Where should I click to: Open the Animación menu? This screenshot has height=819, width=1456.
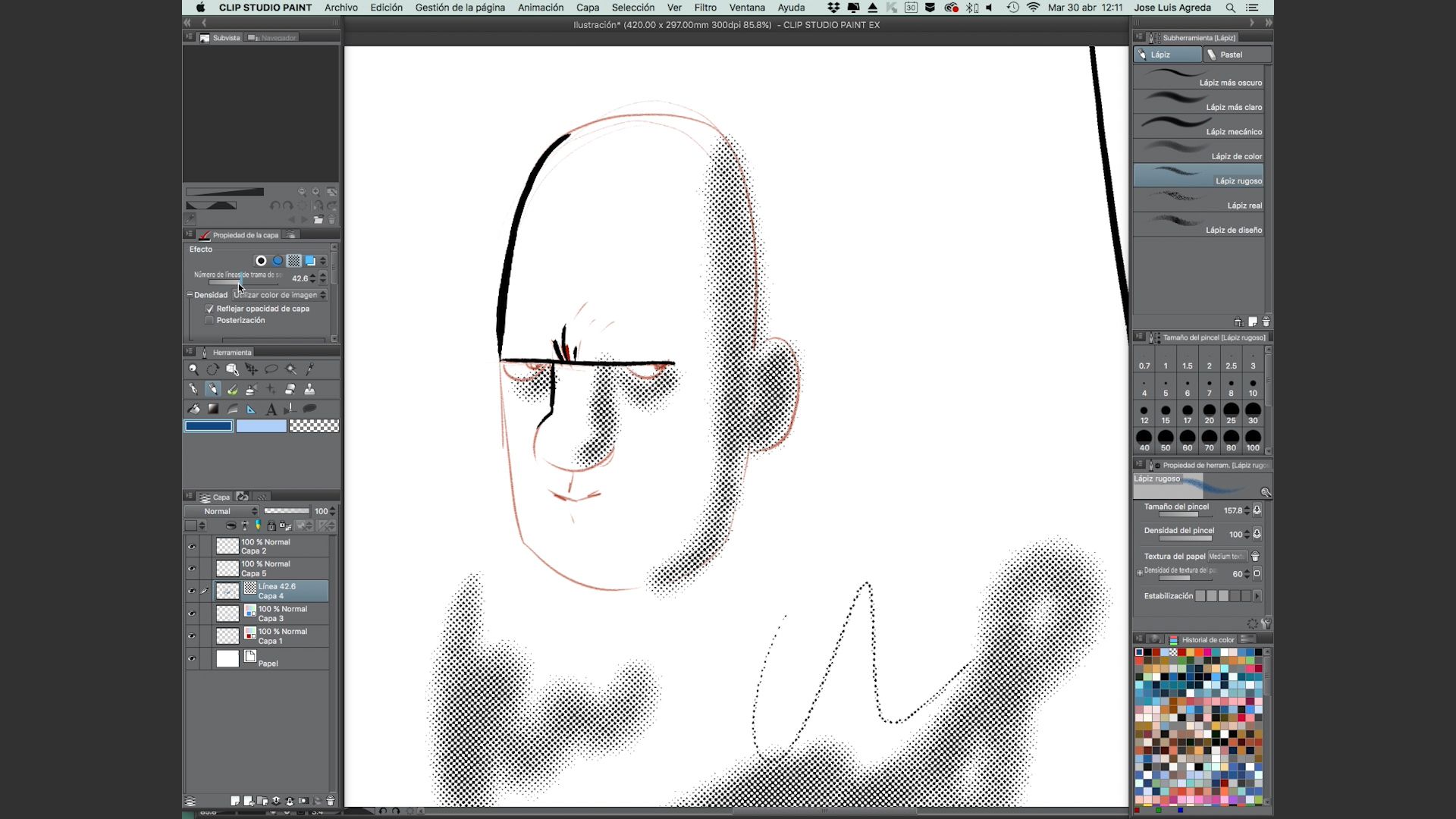point(541,8)
